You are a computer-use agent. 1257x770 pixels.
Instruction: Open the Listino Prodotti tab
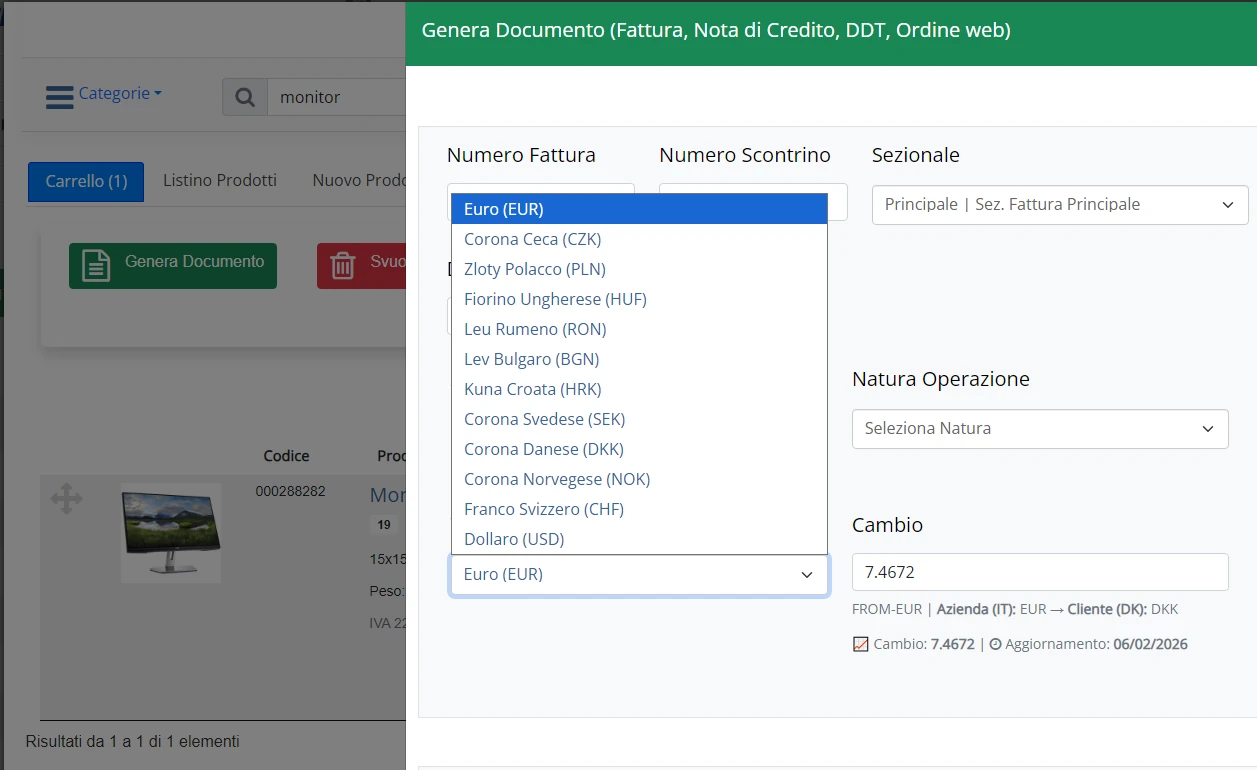pos(220,180)
